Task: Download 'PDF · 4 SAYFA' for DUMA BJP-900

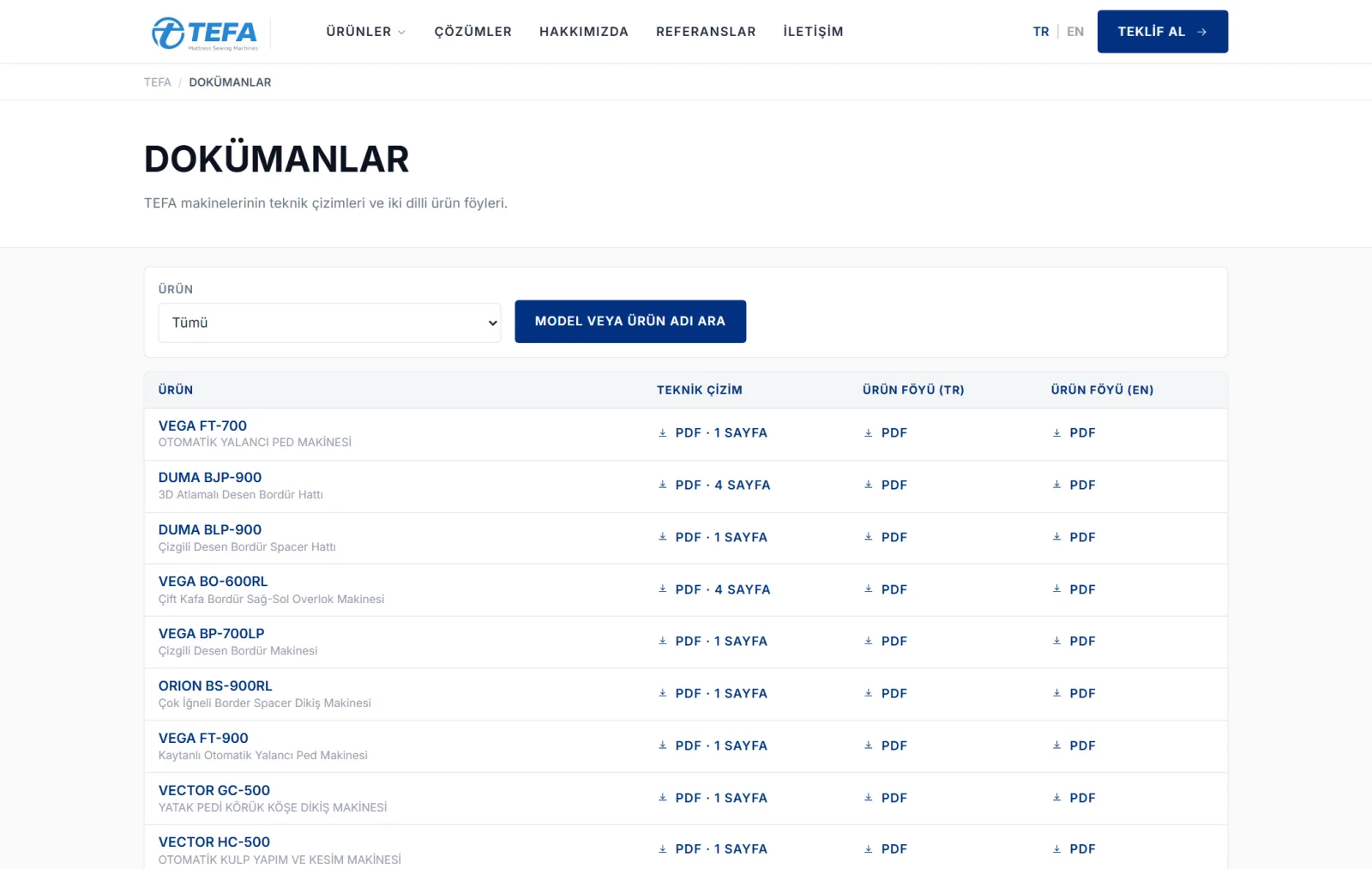Action: [x=714, y=485]
